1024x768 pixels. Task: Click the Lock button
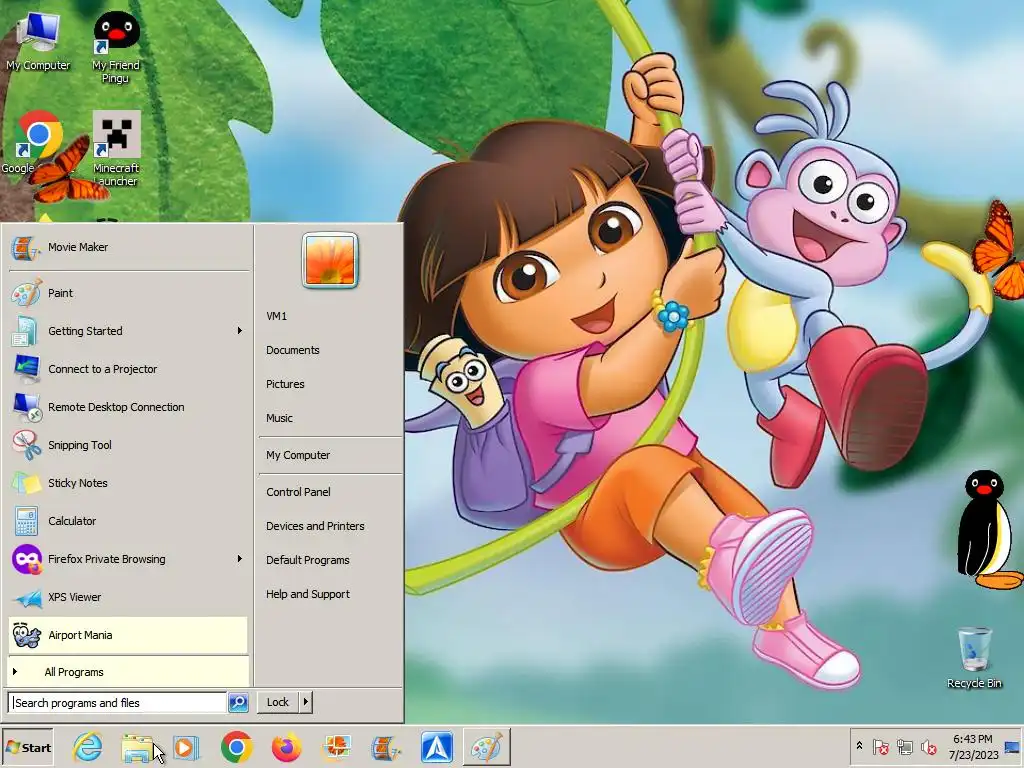pyautogui.click(x=278, y=702)
